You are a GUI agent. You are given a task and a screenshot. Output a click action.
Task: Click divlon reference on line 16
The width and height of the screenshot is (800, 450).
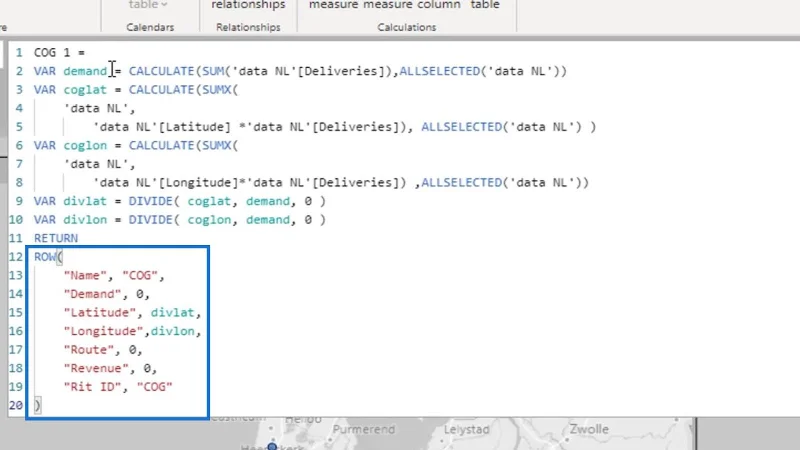[x=172, y=331]
